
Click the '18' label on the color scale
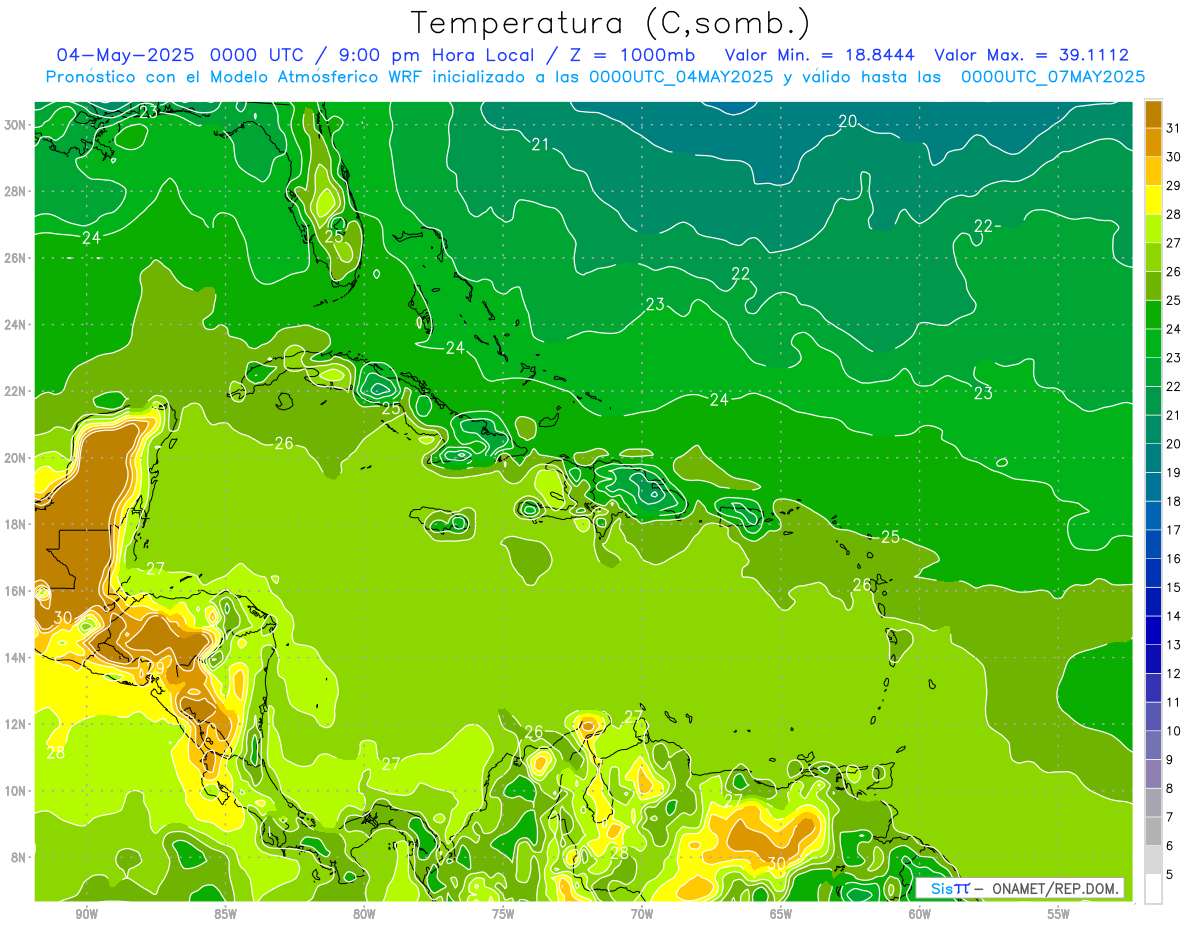click(x=1174, y=501)
